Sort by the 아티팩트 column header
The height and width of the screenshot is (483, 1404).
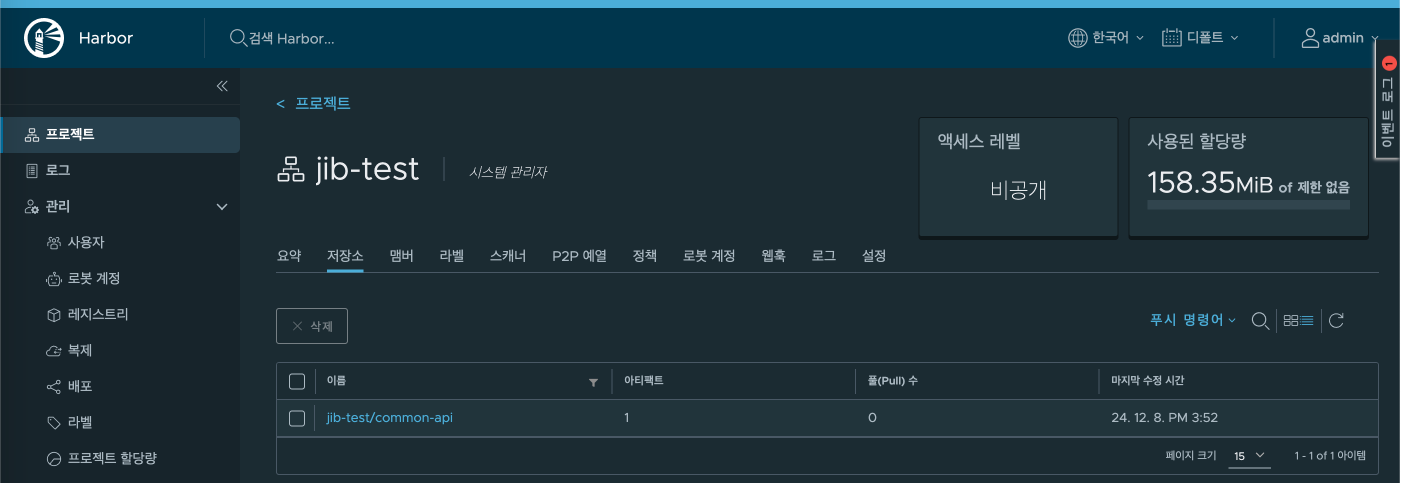(644, 381)
